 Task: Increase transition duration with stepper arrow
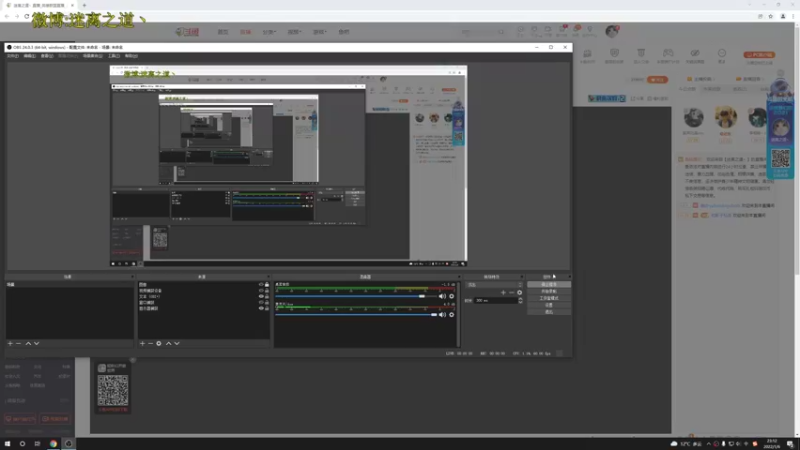pos(520,299)
